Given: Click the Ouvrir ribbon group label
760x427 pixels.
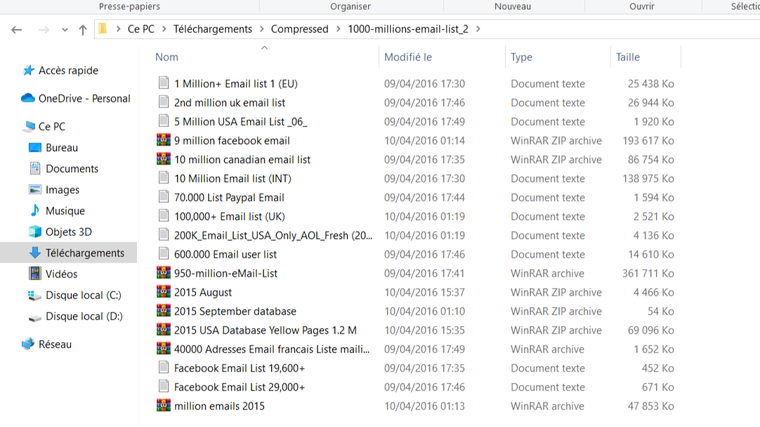Looking at the screenshot, I should point(642,6).
